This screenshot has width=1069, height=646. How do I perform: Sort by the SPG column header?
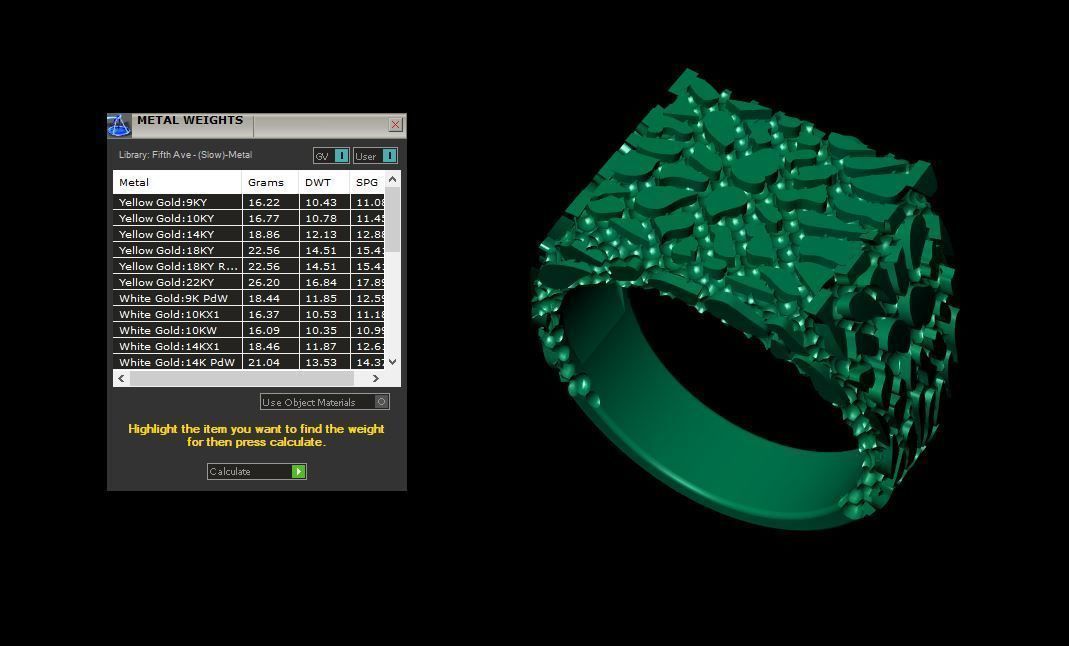[367, 183]
